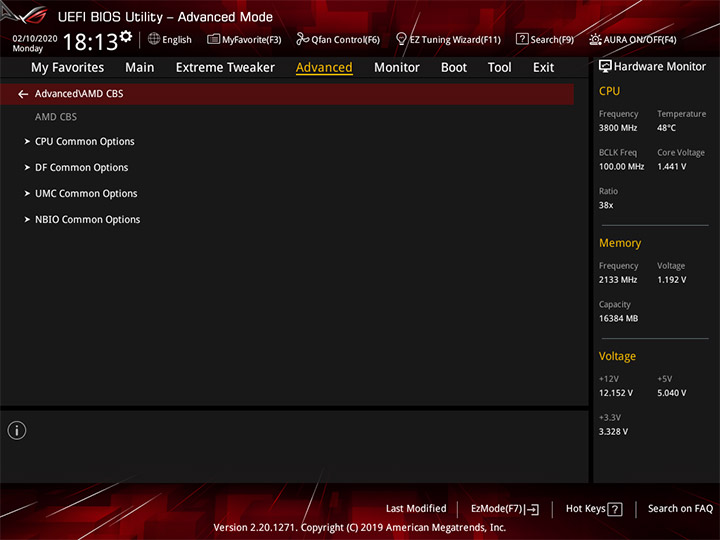Screen dimensions: 720x540
Task: Click Version 2.20.1271 copyright text
Action: 360,528
